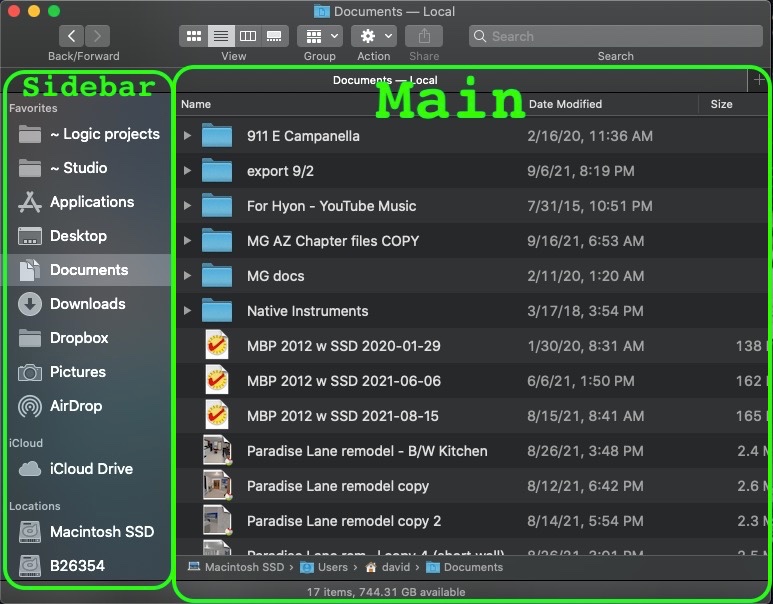Select Paradise Lane remodel copy file
Image resolution: width=773 pixels, height=604 pixels.
click(337, 486)
